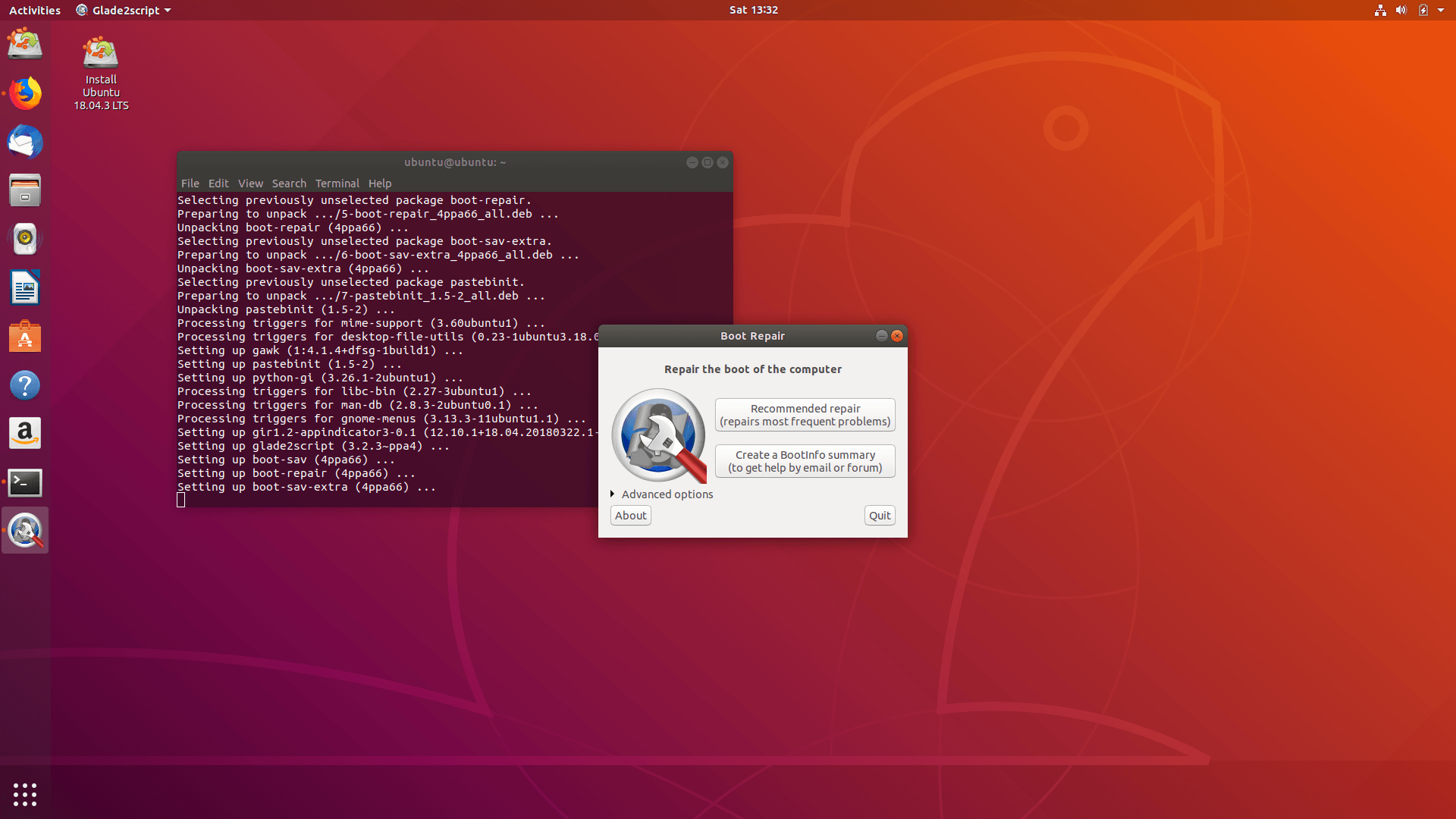Open the system status menu arrow

point(1441,10)
